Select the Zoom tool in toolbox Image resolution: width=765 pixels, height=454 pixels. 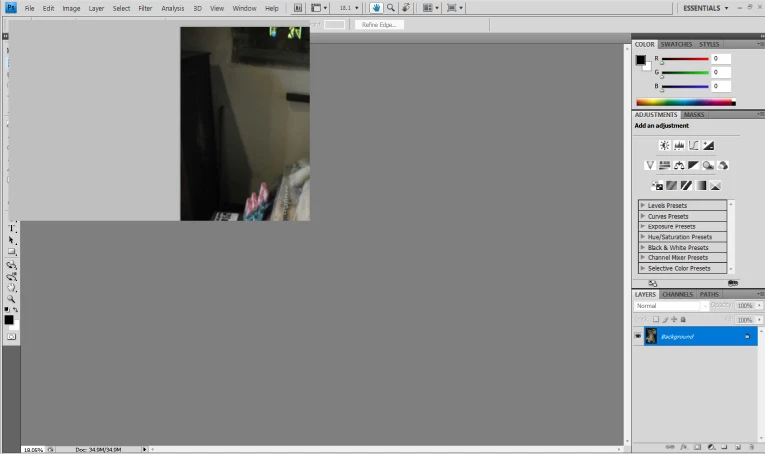[11, 299]
